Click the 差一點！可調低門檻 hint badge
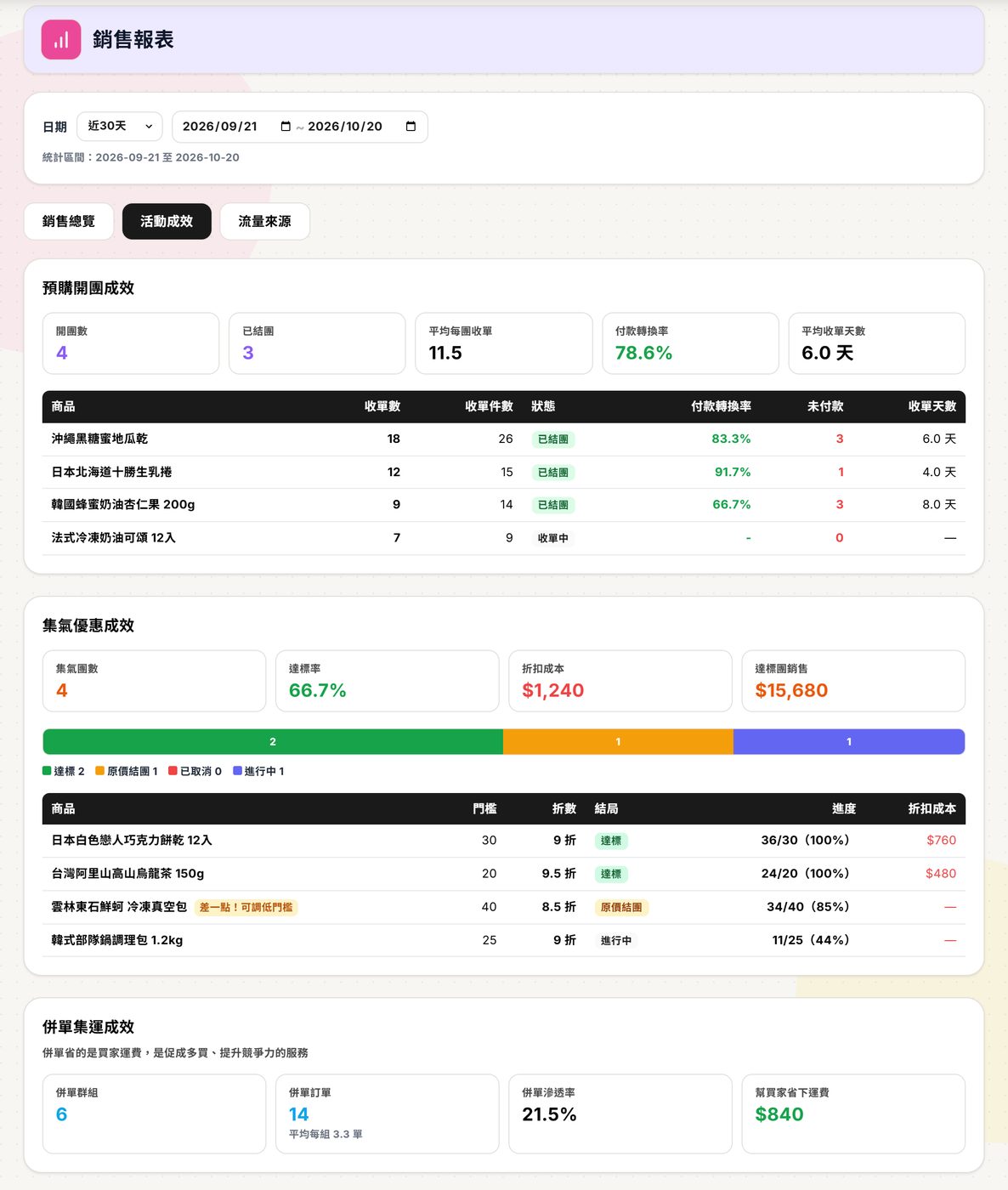 coord(246,907)
